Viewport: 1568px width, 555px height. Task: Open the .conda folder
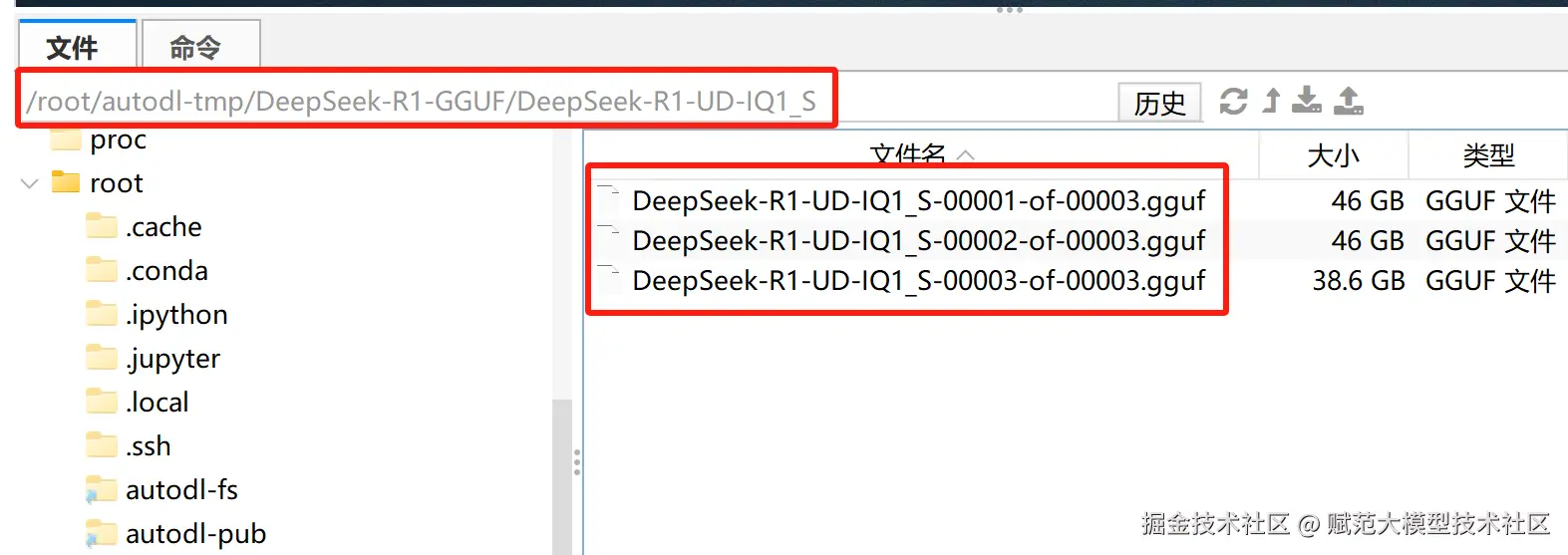click(166, 271)
